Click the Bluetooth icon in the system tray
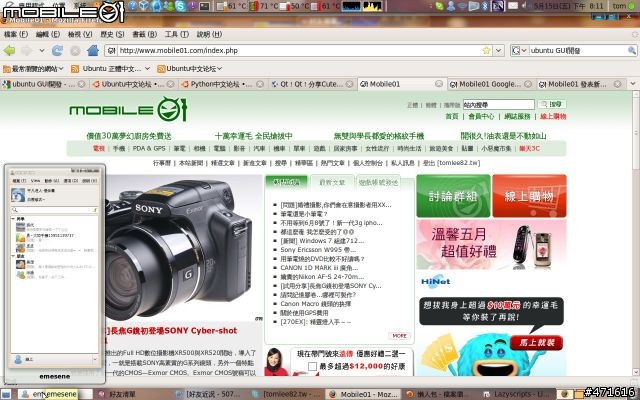640x400 pixels. coord(485,6)
